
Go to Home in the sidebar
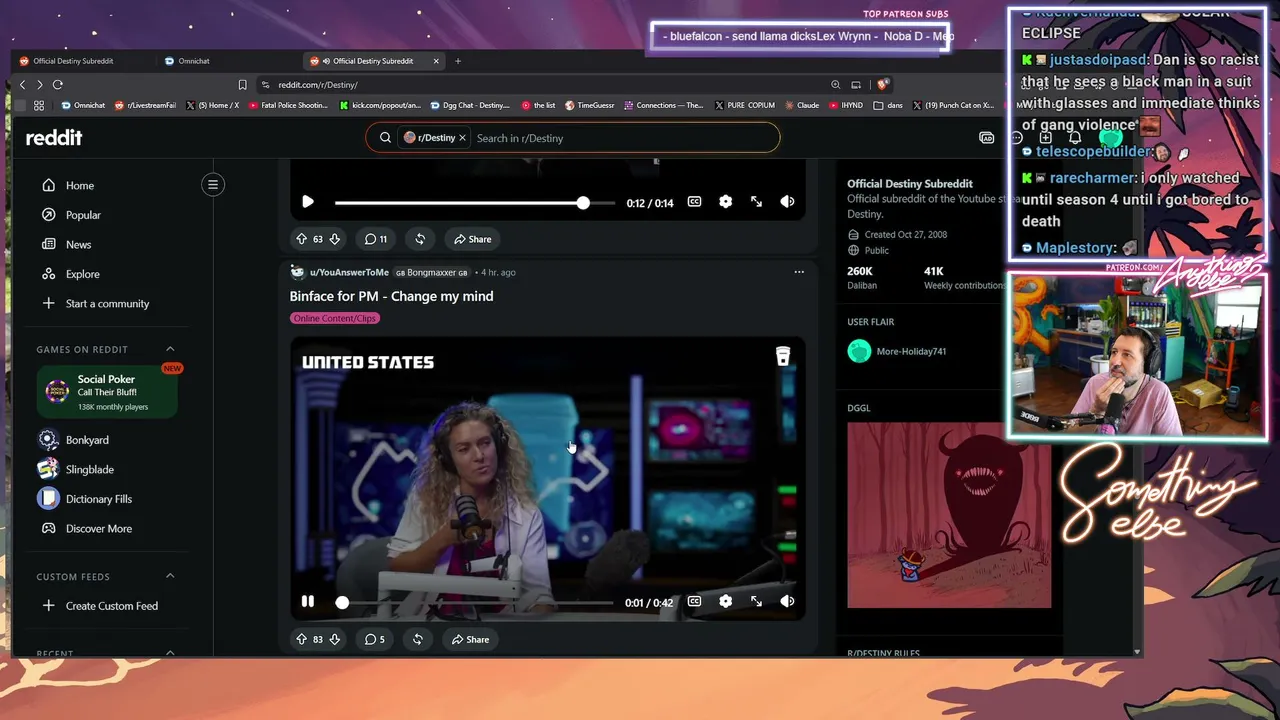80,185
